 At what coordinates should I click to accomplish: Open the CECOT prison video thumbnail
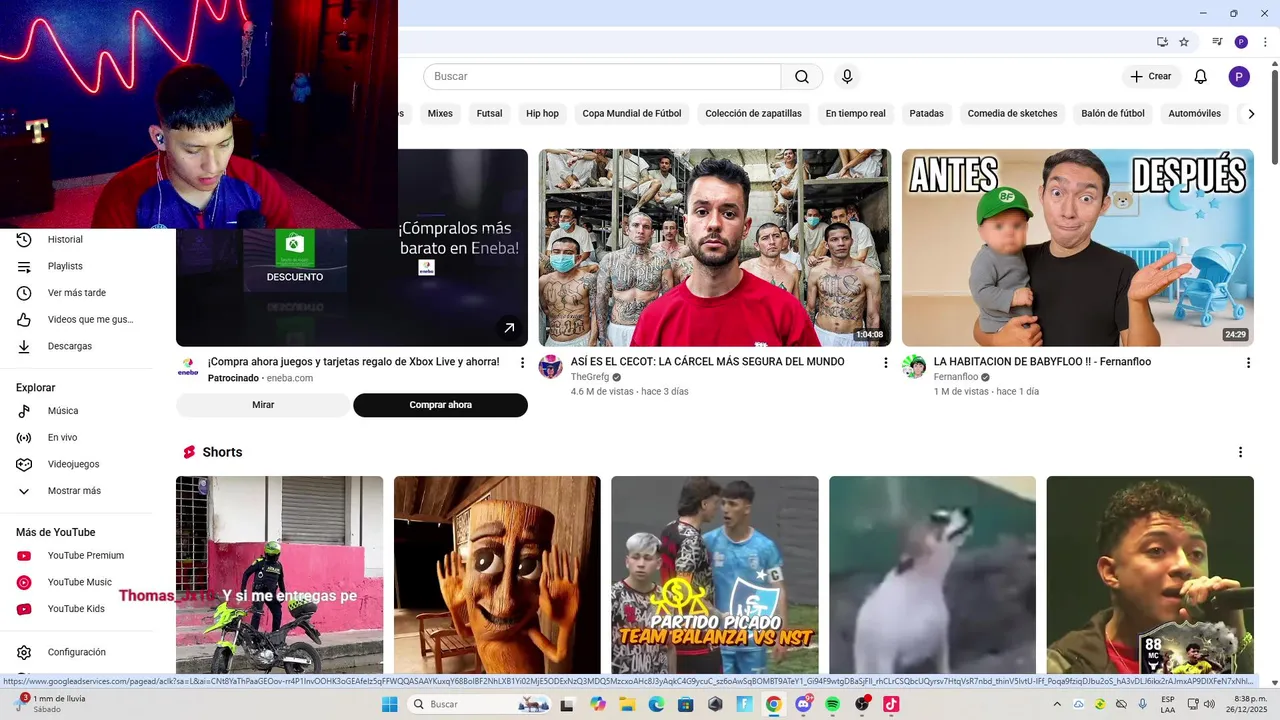(x=715, y=248)
